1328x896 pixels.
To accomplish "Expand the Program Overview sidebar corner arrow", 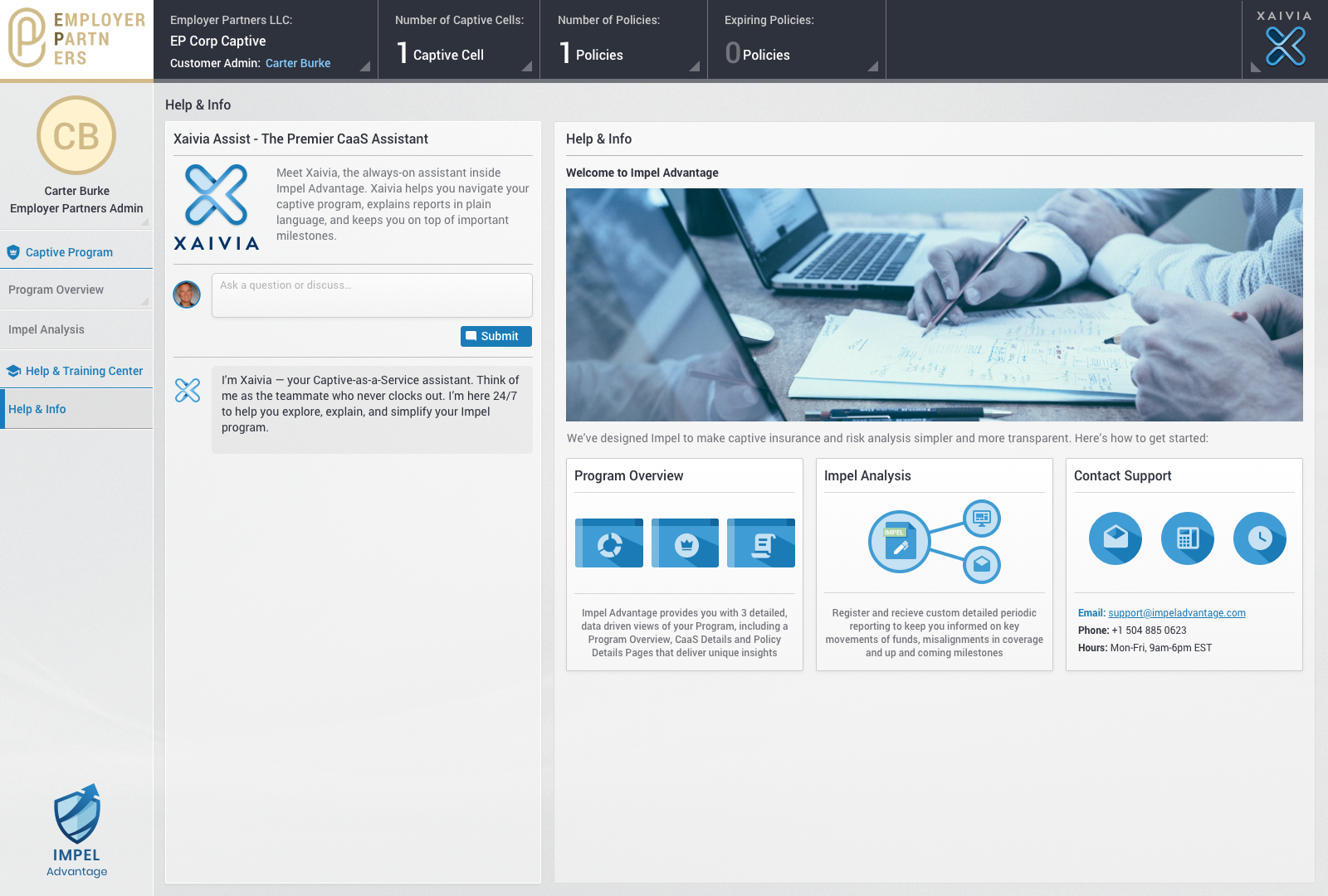I will [145, 301].
